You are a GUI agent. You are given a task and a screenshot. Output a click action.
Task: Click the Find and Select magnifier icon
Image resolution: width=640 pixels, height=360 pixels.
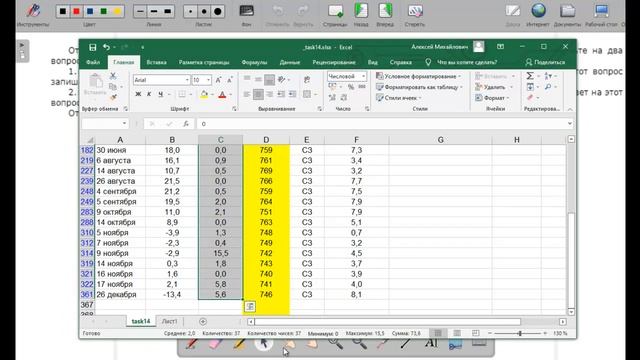pyautogui.click(x=548, y=87)
